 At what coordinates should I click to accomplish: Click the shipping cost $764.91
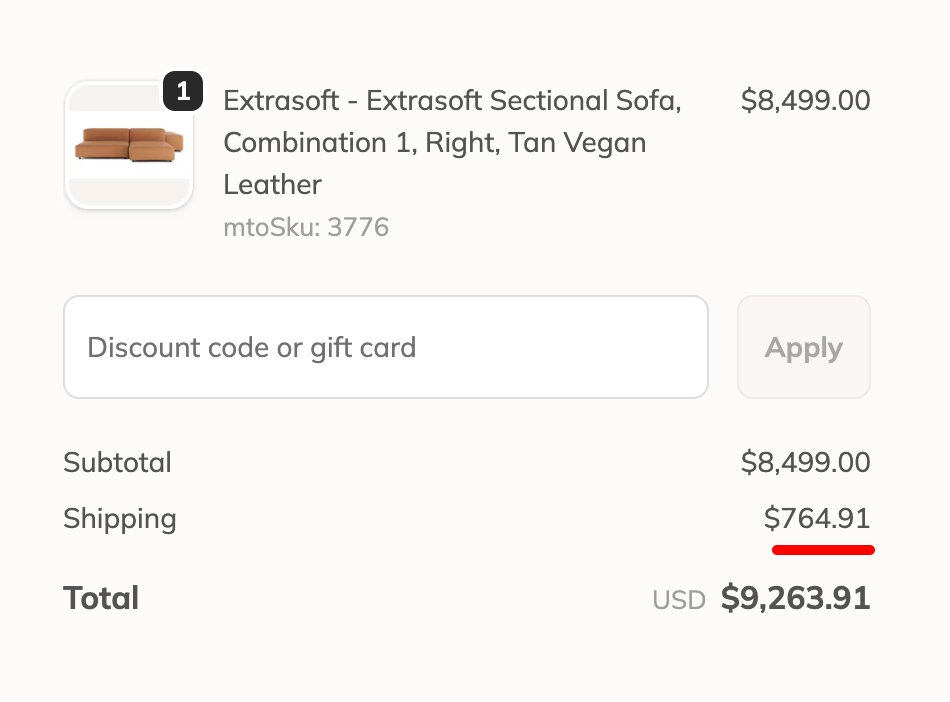pyautogui.click(x=817, y=519)
